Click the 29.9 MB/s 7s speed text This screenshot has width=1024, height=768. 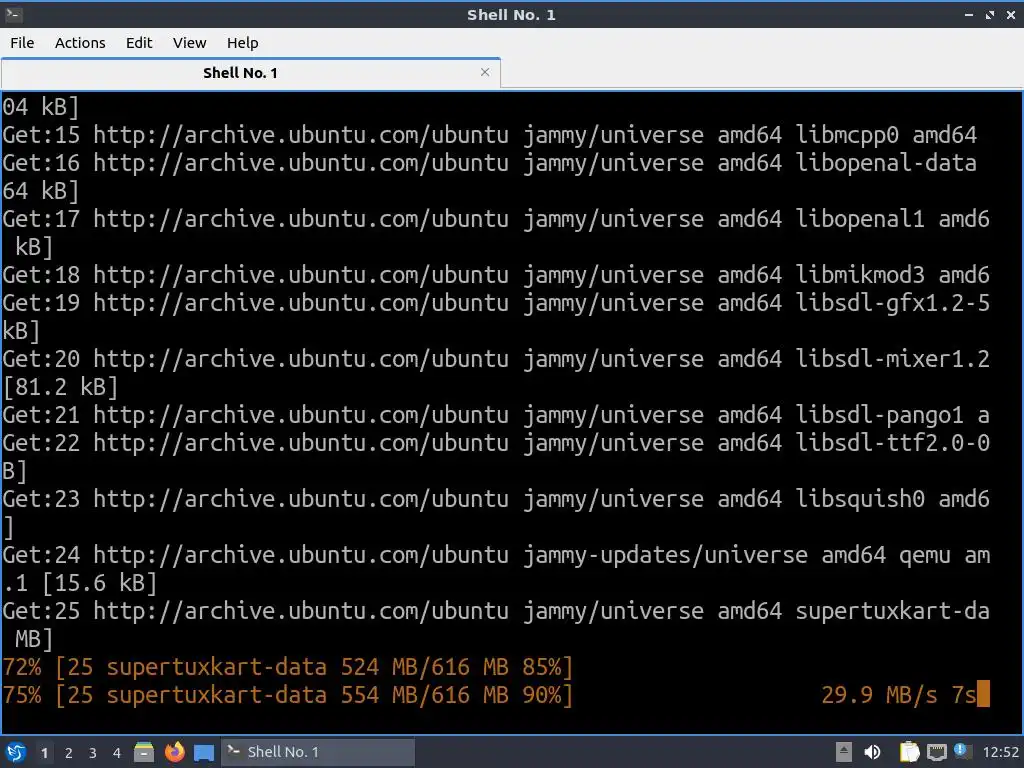coord(899,696)
